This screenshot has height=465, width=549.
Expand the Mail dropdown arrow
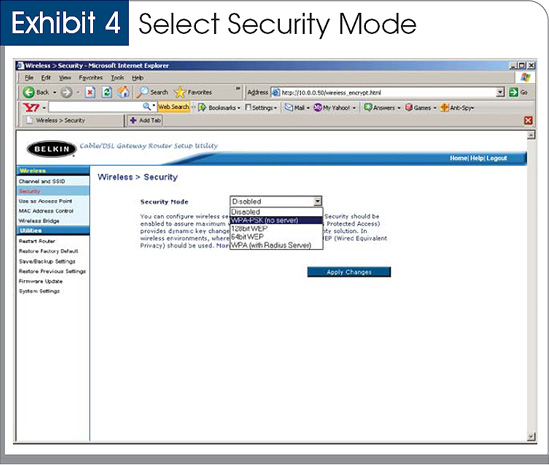coord(308,108)
